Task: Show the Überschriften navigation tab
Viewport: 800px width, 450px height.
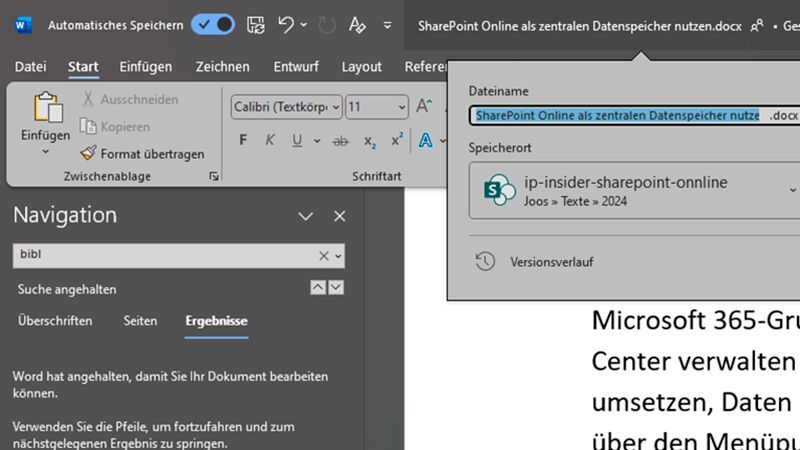Action: point(55,321)
